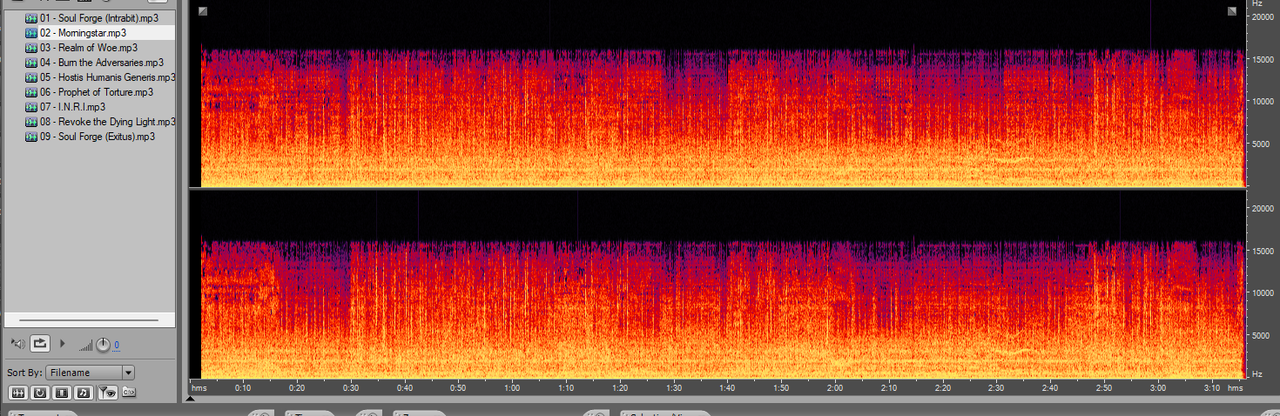Open the Sort By Filename dropdown
This screenshot has height=416, width=1280.
pos(90,372)
